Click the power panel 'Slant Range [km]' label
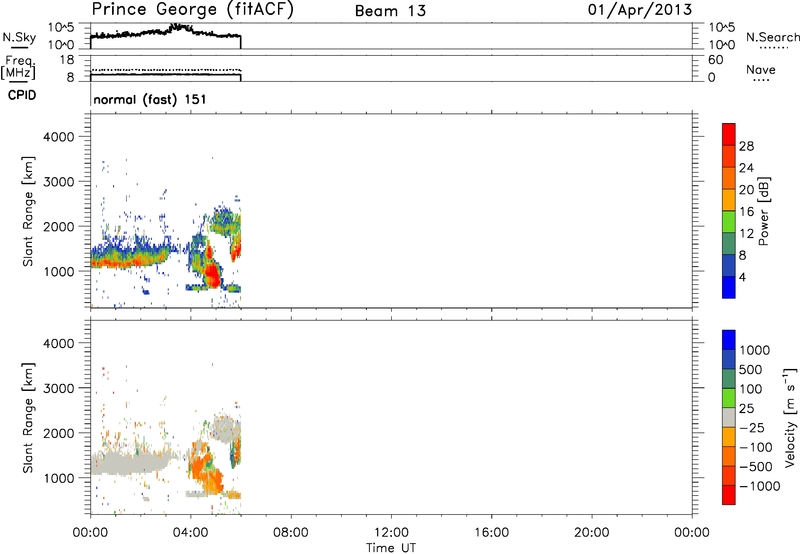Screen dimensions: 800x554 (28, 211)
